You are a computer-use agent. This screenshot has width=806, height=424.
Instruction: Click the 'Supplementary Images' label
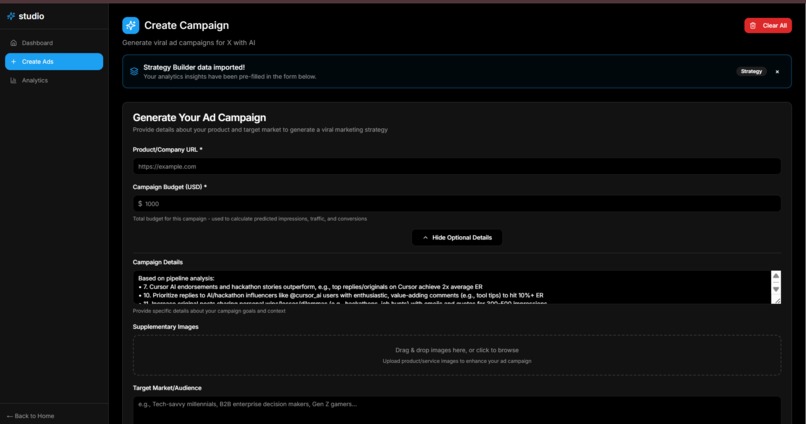click(166, 327)
